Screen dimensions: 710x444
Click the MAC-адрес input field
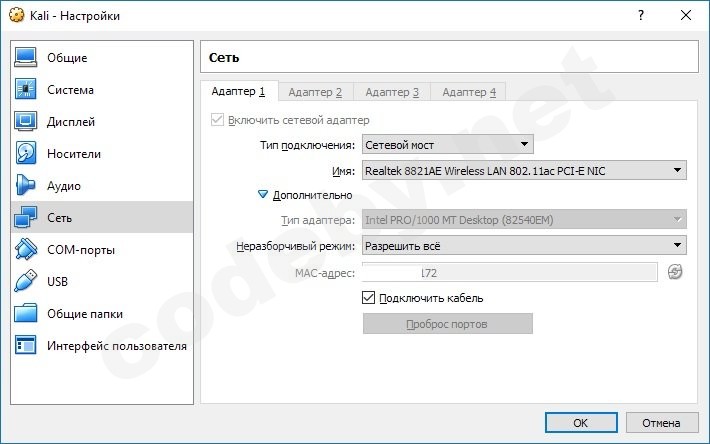(x=509, y=272)
